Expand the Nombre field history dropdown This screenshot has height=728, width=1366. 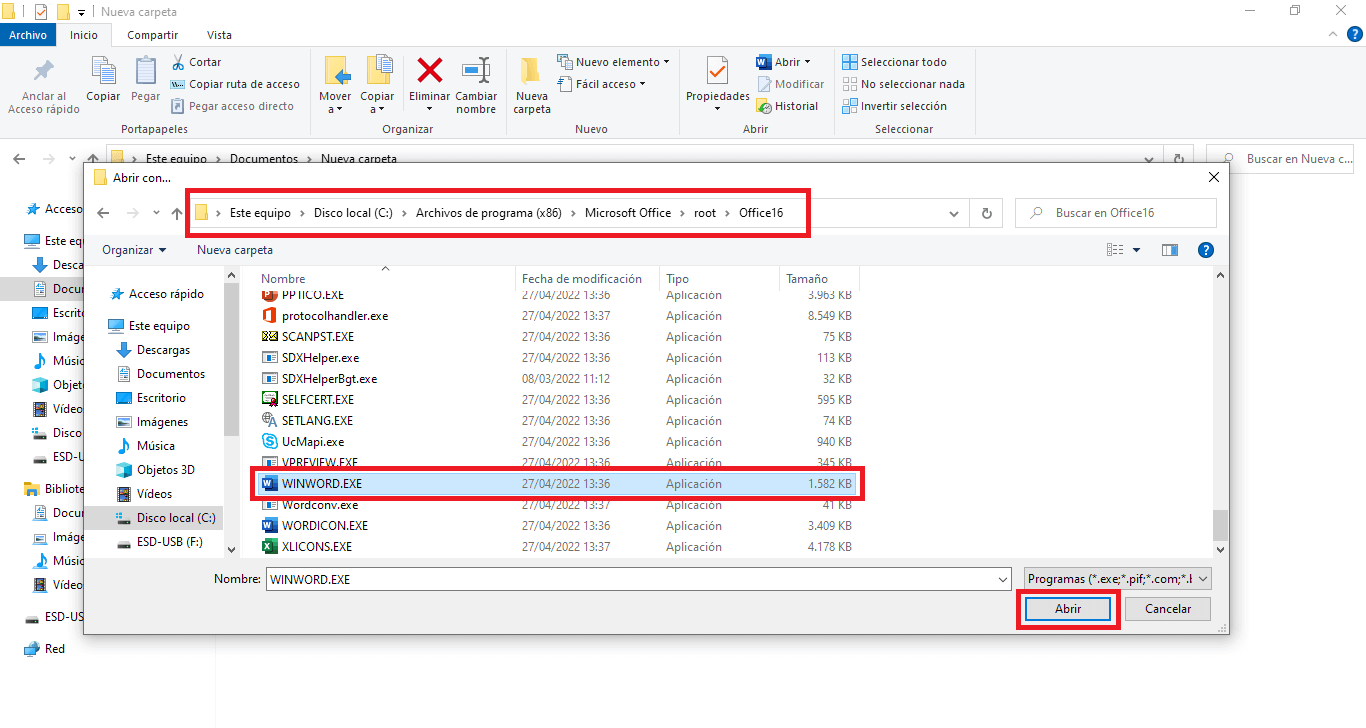(x=1003, y=579)
